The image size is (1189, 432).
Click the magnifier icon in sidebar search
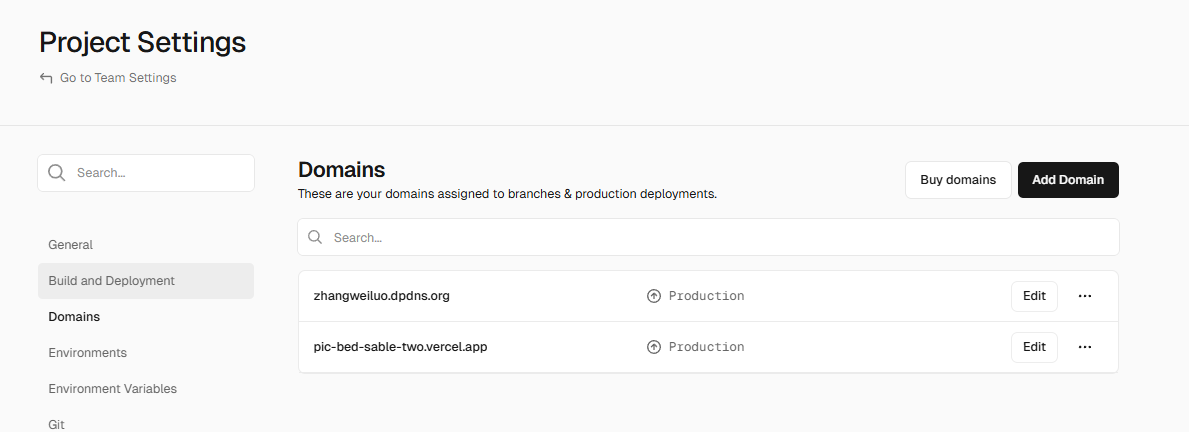coord(57,173)
